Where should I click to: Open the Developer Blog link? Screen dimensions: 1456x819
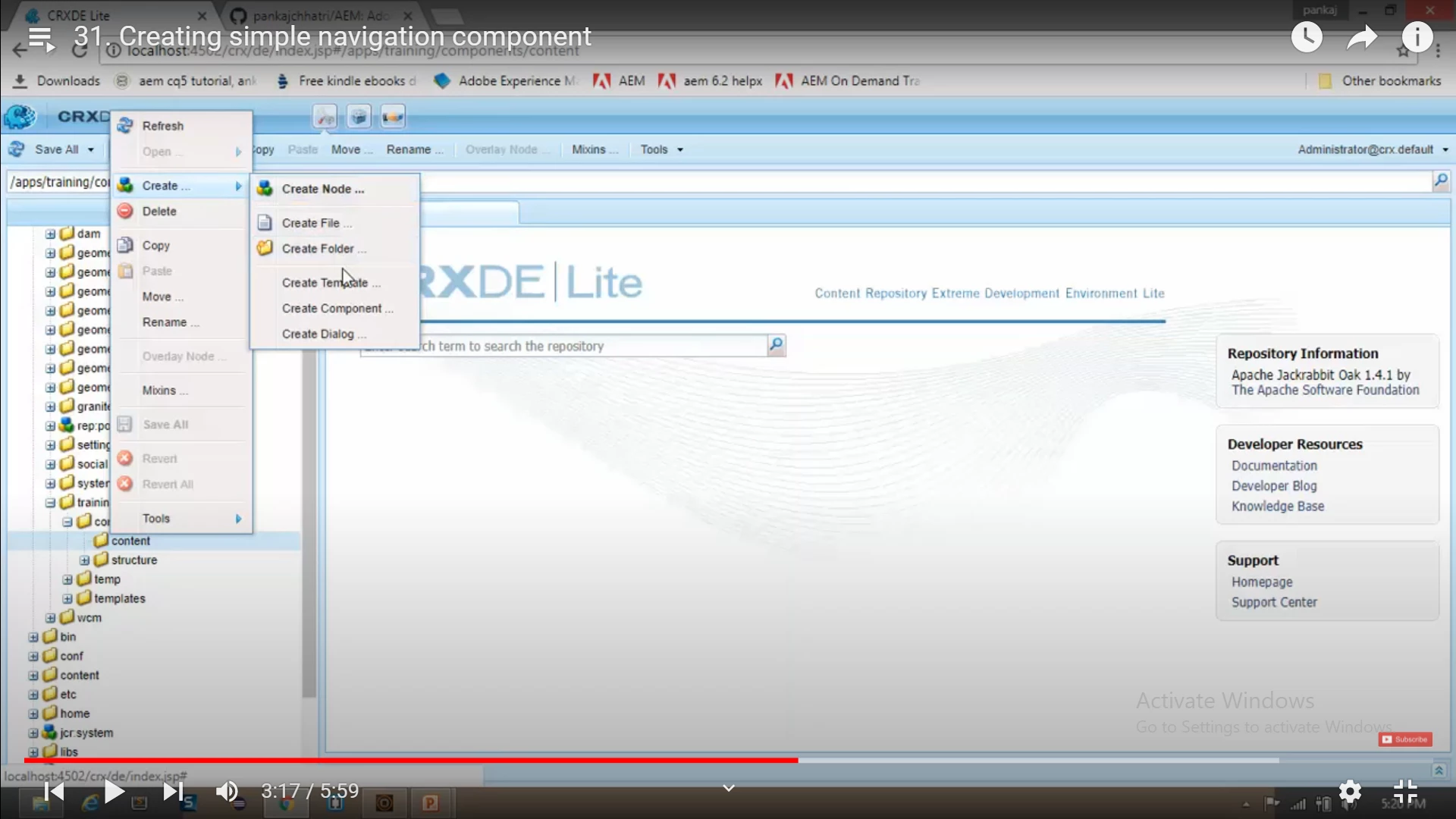[1274, 486]
